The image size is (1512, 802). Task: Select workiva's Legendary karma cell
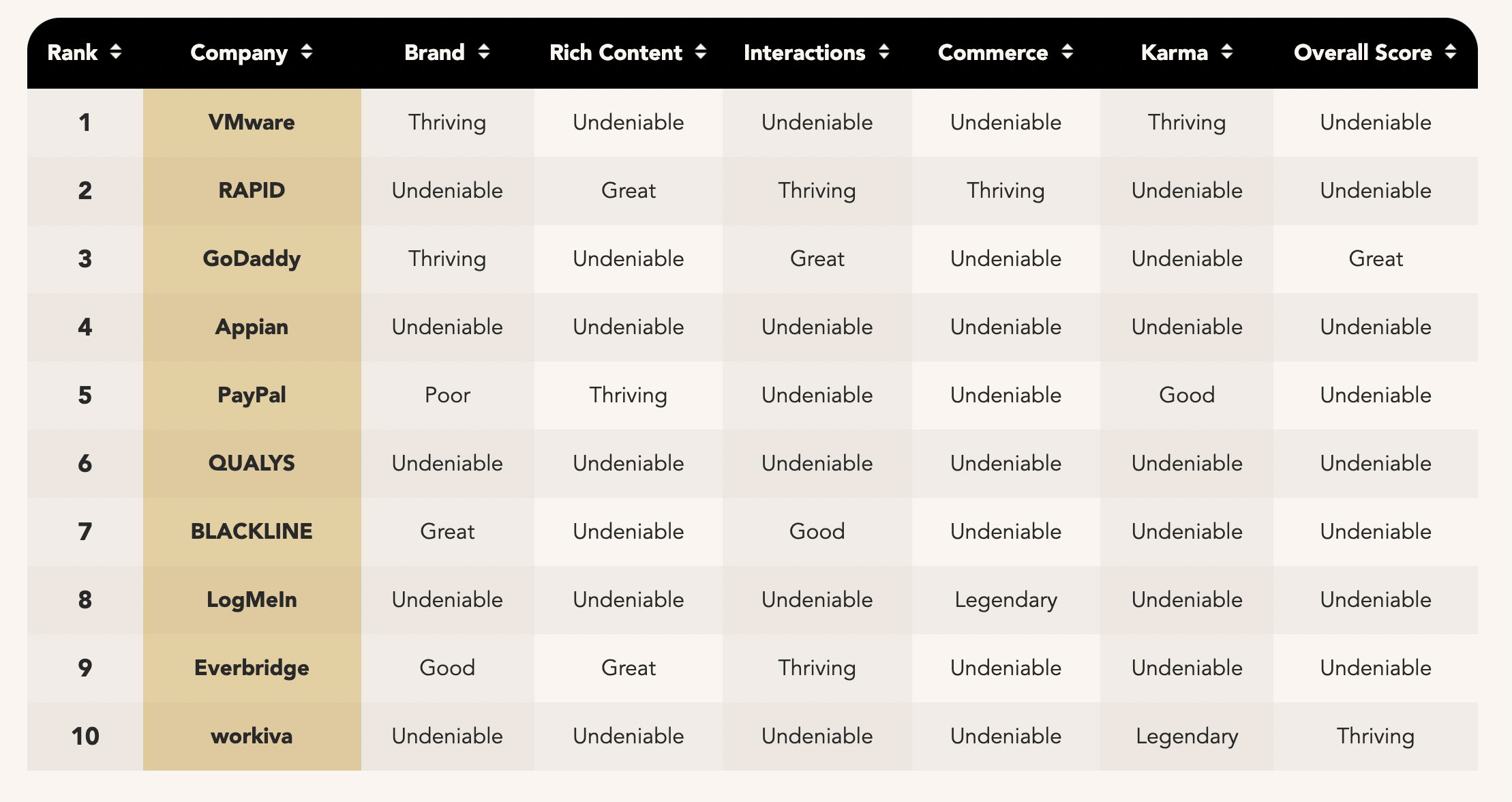tap(1187, 736)
